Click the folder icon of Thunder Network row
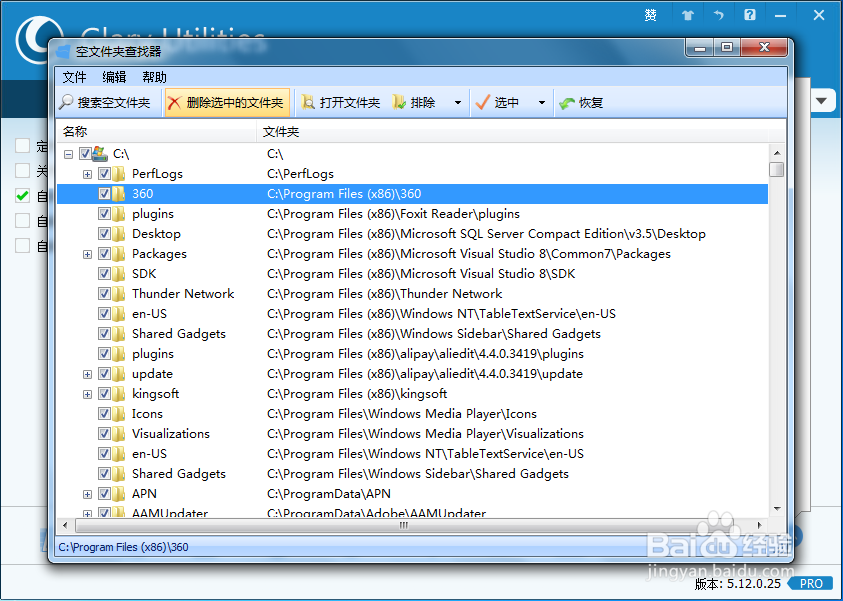The width and height of the screenshot is (843, 601). (x=119, y=294)
